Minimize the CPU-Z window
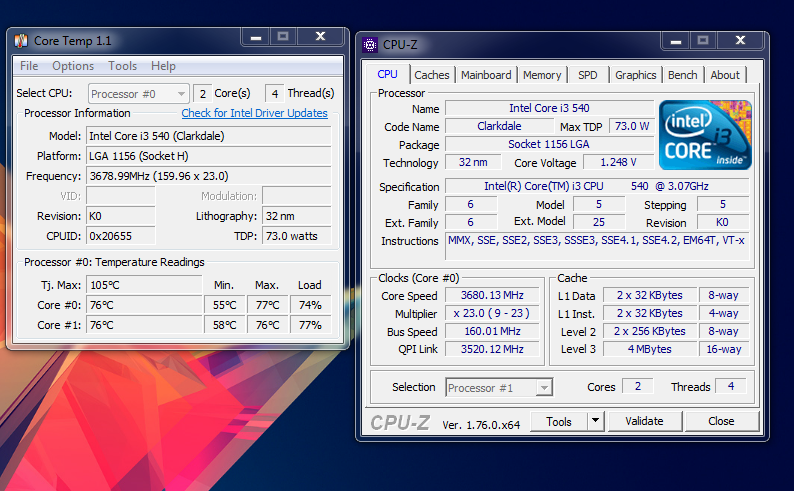The image size is (794, 491). point(676,40)
